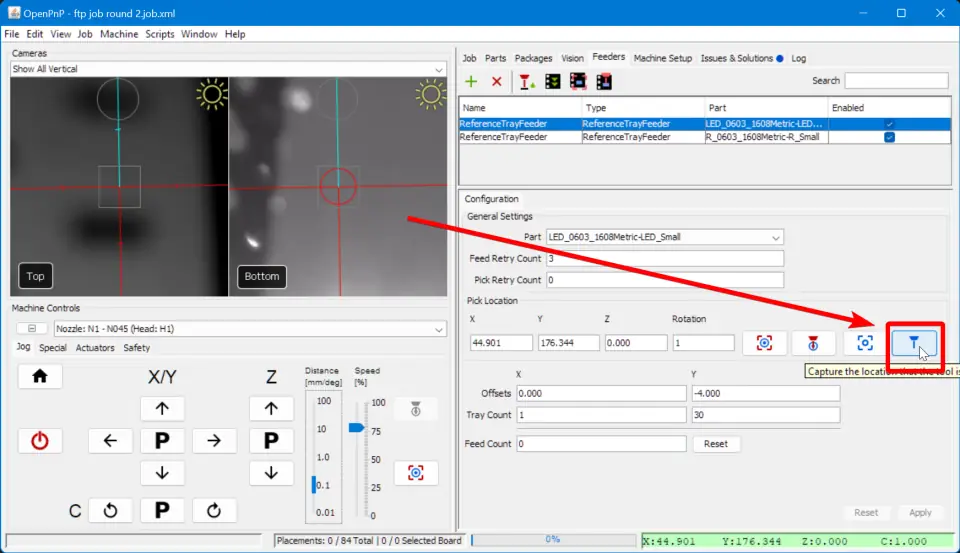Raise Z axis using its up arrow
Screen dimensions: 960x553
tap(271, 408)
